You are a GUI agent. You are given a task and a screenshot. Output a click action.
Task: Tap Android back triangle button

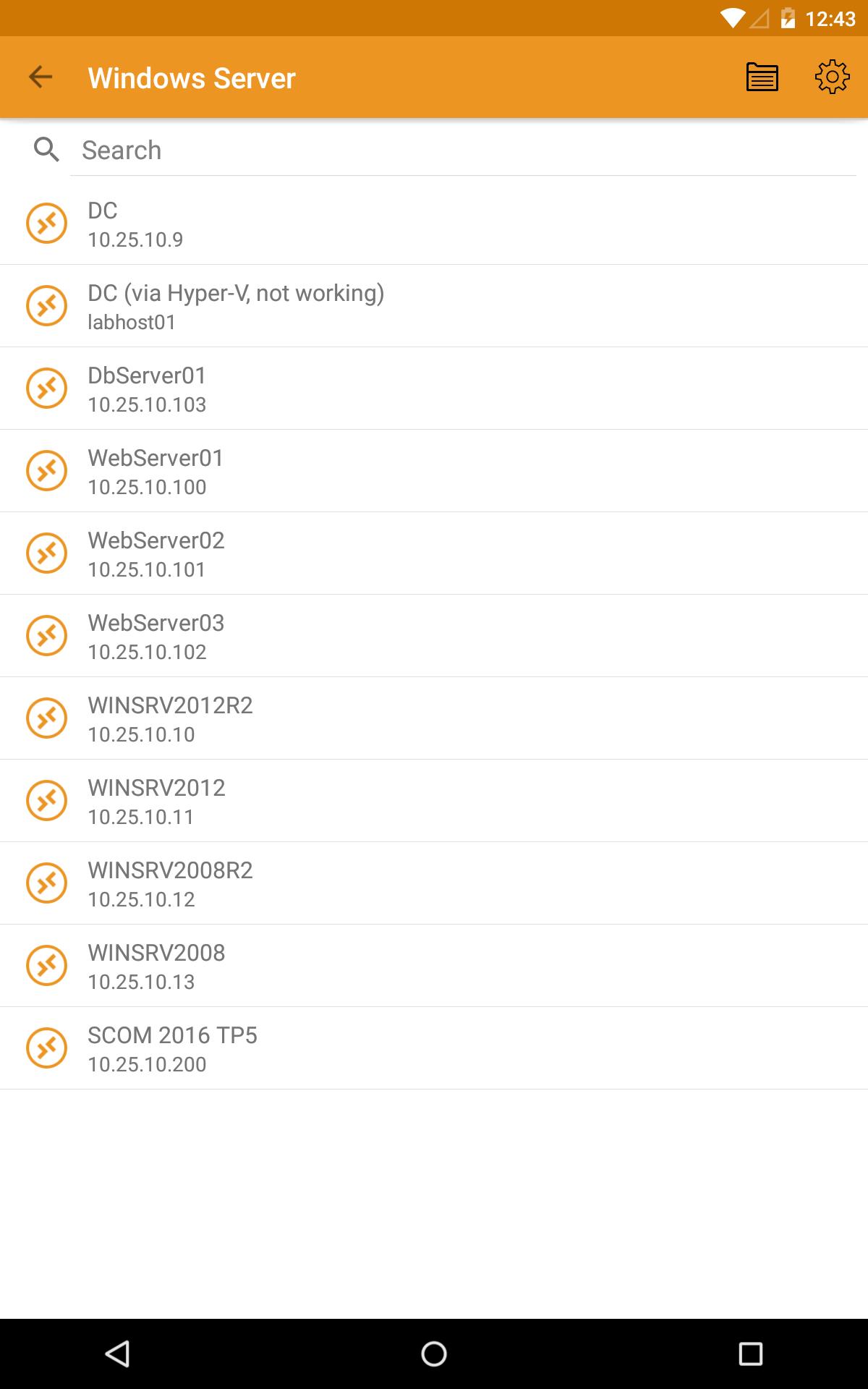click(x=117, y=1354)
